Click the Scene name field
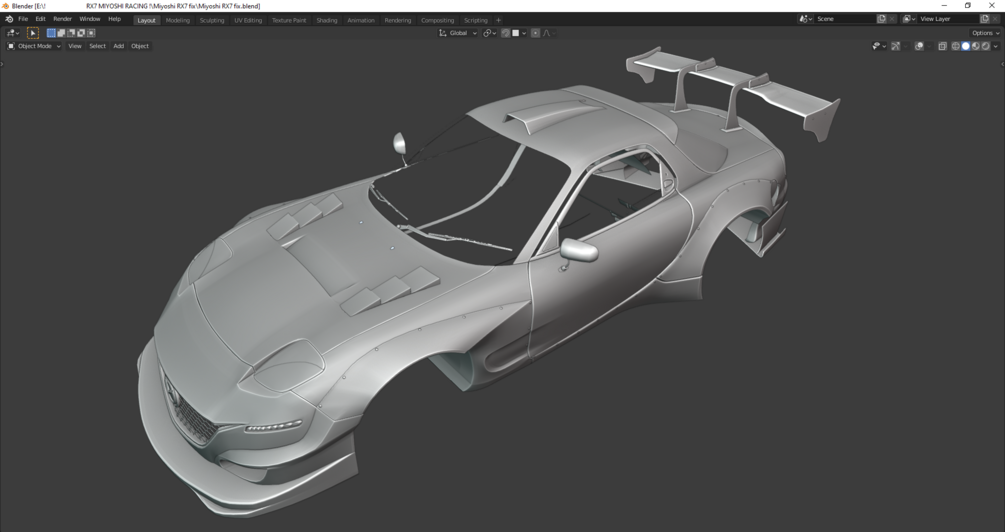The image size is (1005, 532). pos(844,19)
